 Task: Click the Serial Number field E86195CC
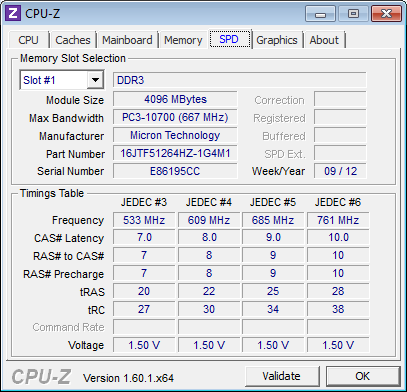(175, 171)
